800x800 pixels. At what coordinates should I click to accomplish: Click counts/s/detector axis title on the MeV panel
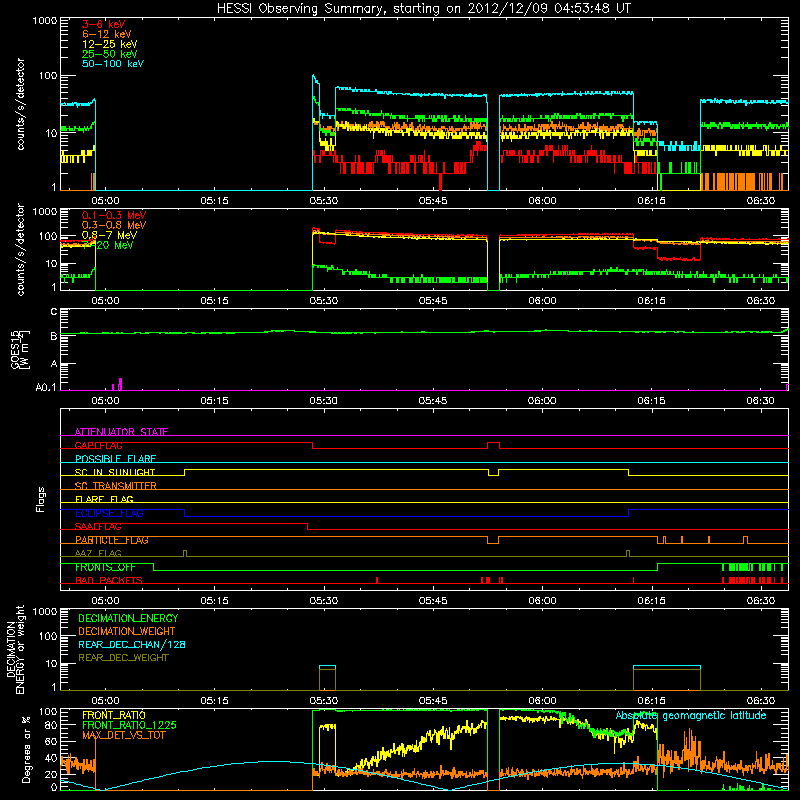pos(20,249)
